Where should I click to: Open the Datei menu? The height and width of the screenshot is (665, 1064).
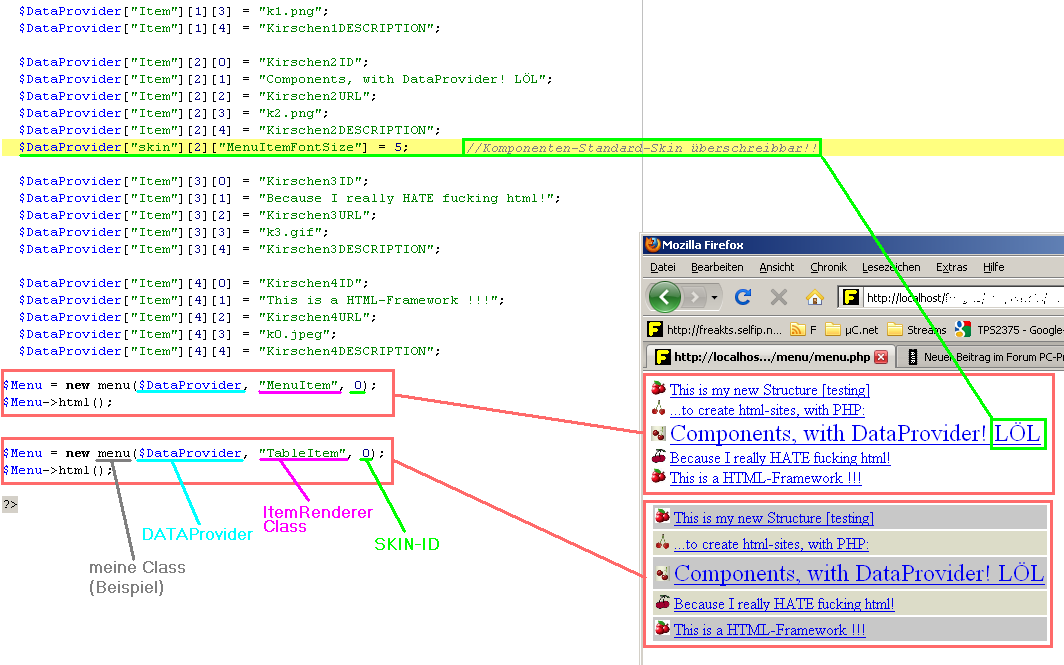[663, 267]
